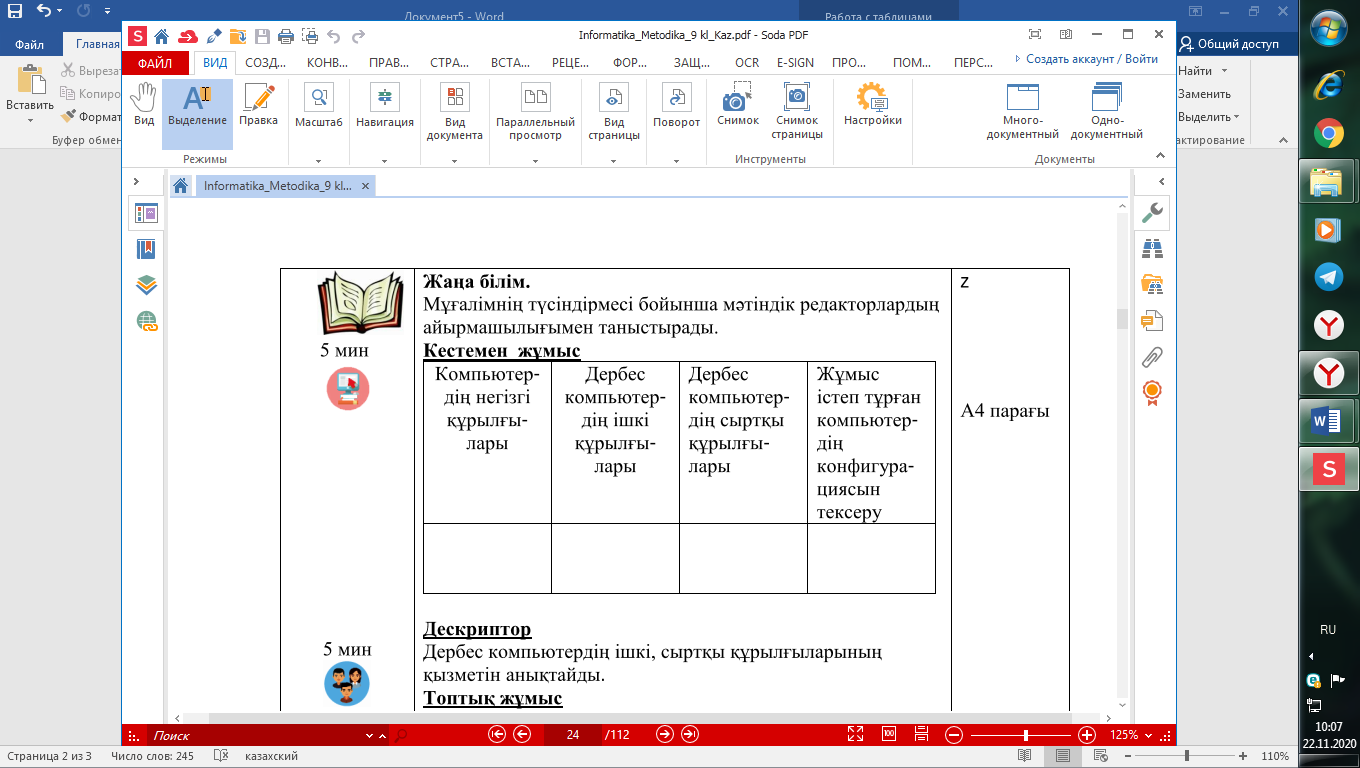
Task: Click the Поиск search field in bottom bar
Action: pos(257,735)
